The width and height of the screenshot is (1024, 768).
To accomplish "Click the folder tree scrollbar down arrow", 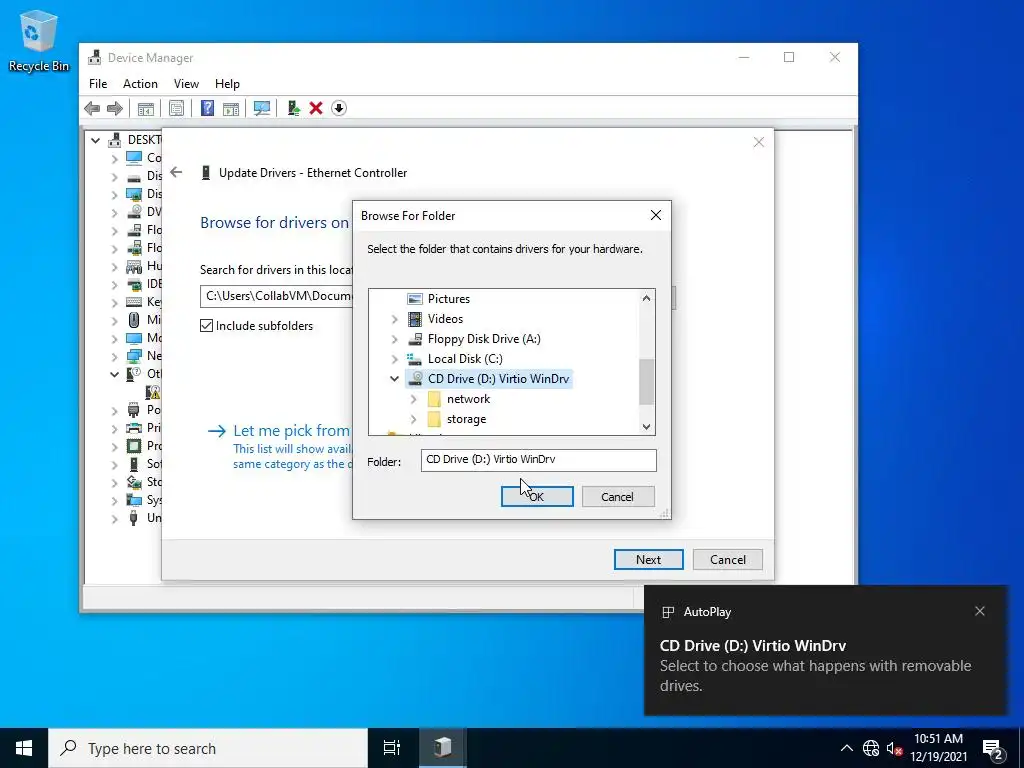I will click(647, 426).
